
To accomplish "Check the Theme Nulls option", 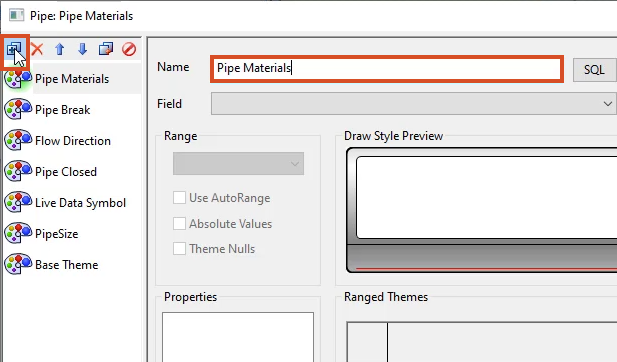I will pos(179,249).
